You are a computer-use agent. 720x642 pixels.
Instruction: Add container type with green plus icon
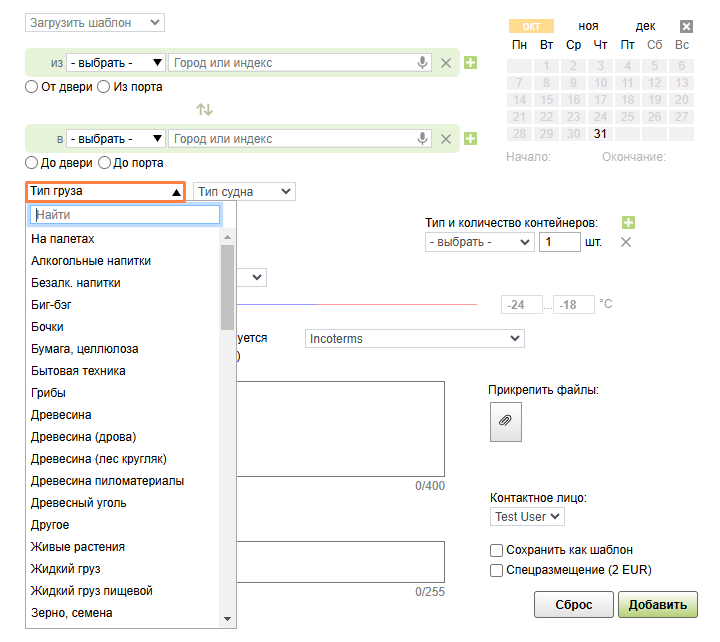click(628, 222)
